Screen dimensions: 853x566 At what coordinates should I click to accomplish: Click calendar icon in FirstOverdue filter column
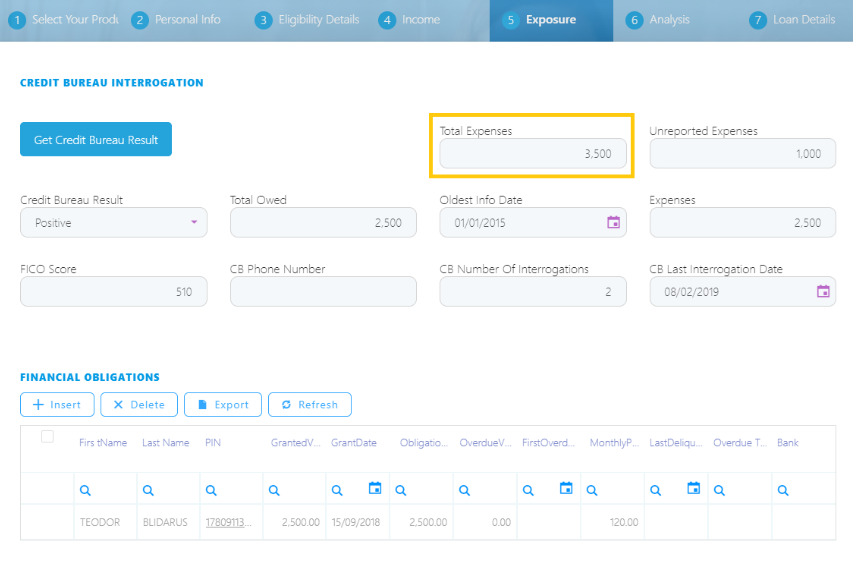pyautogui.click(x=566, y=489)
